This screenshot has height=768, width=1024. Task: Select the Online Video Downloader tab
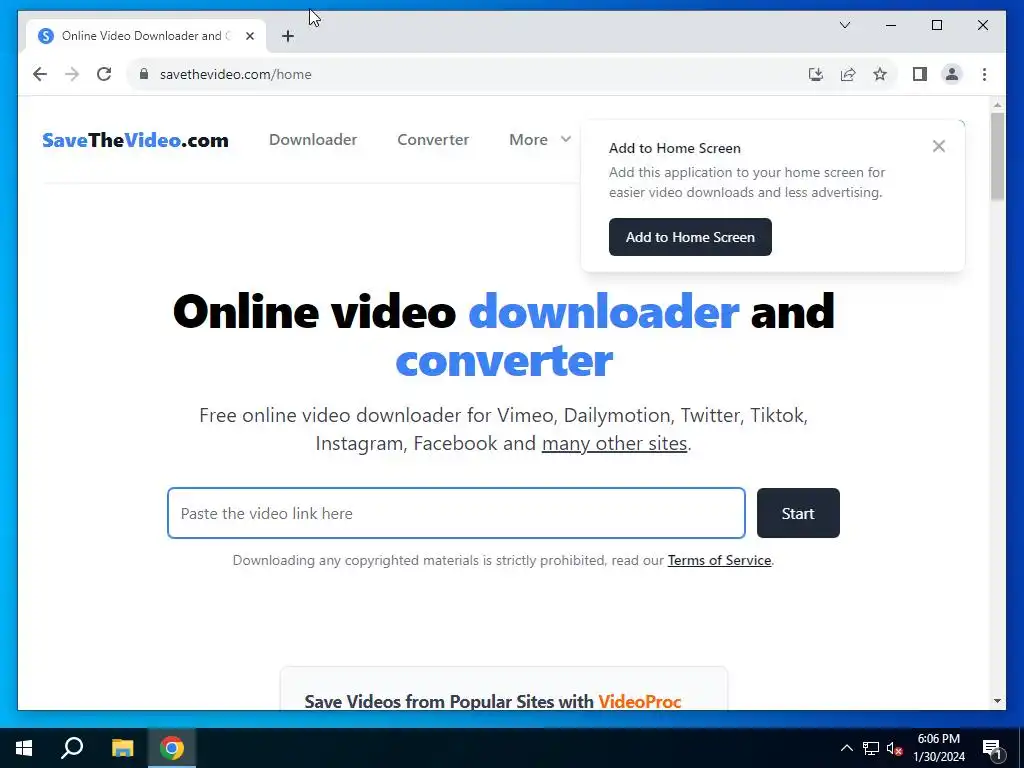(x=146, y=36)
